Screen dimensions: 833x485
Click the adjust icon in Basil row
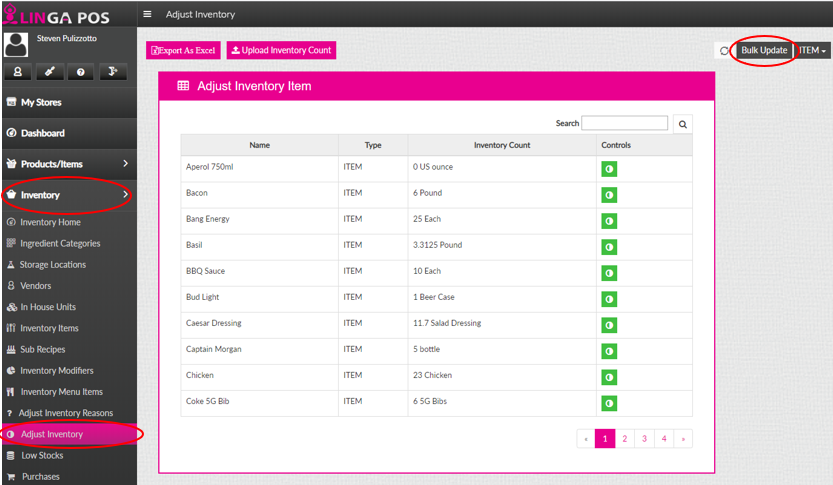click(x=609, y=247)
